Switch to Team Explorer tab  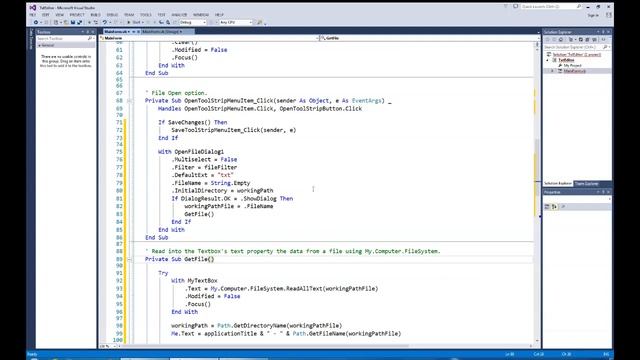coord(587,184)
